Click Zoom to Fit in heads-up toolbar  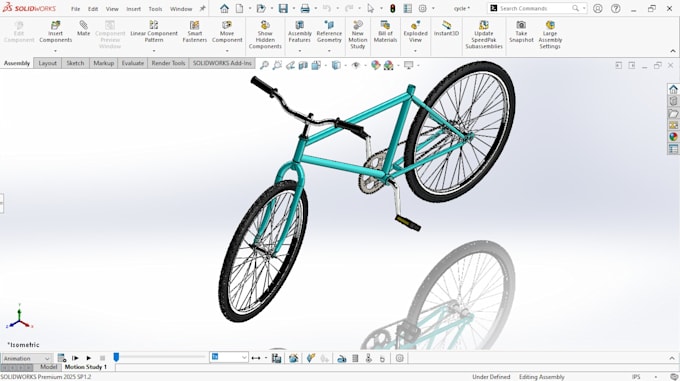(x=264, y=65)
